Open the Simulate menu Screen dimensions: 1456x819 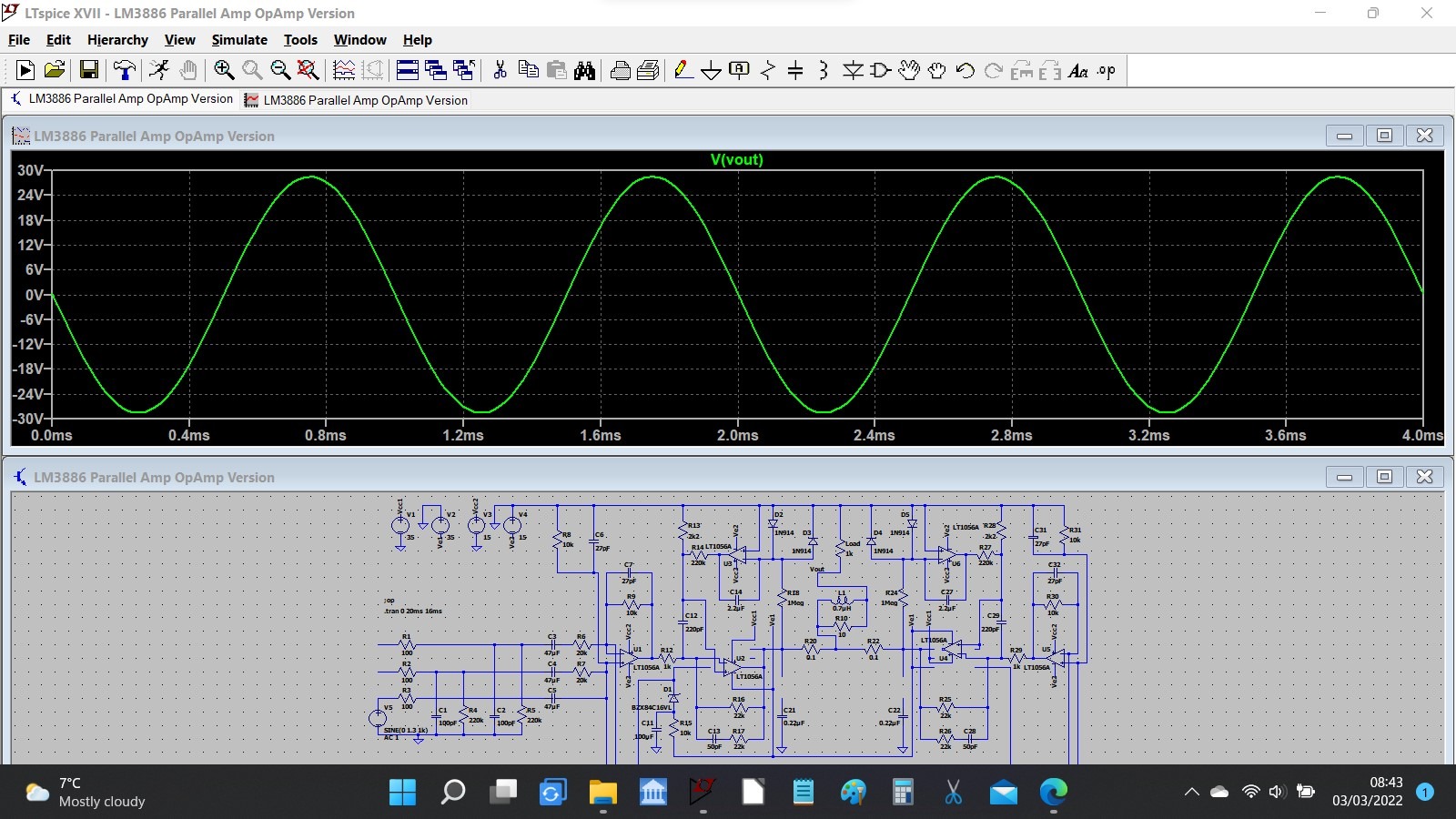click(239, 40)
